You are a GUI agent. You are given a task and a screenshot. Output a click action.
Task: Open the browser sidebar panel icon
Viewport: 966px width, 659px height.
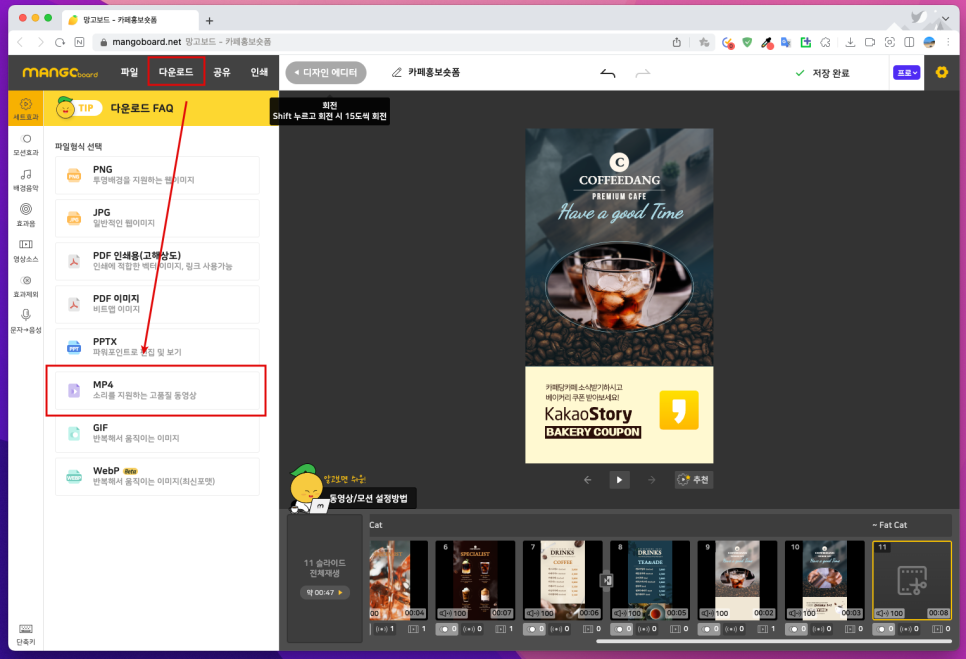click(909, 42)
